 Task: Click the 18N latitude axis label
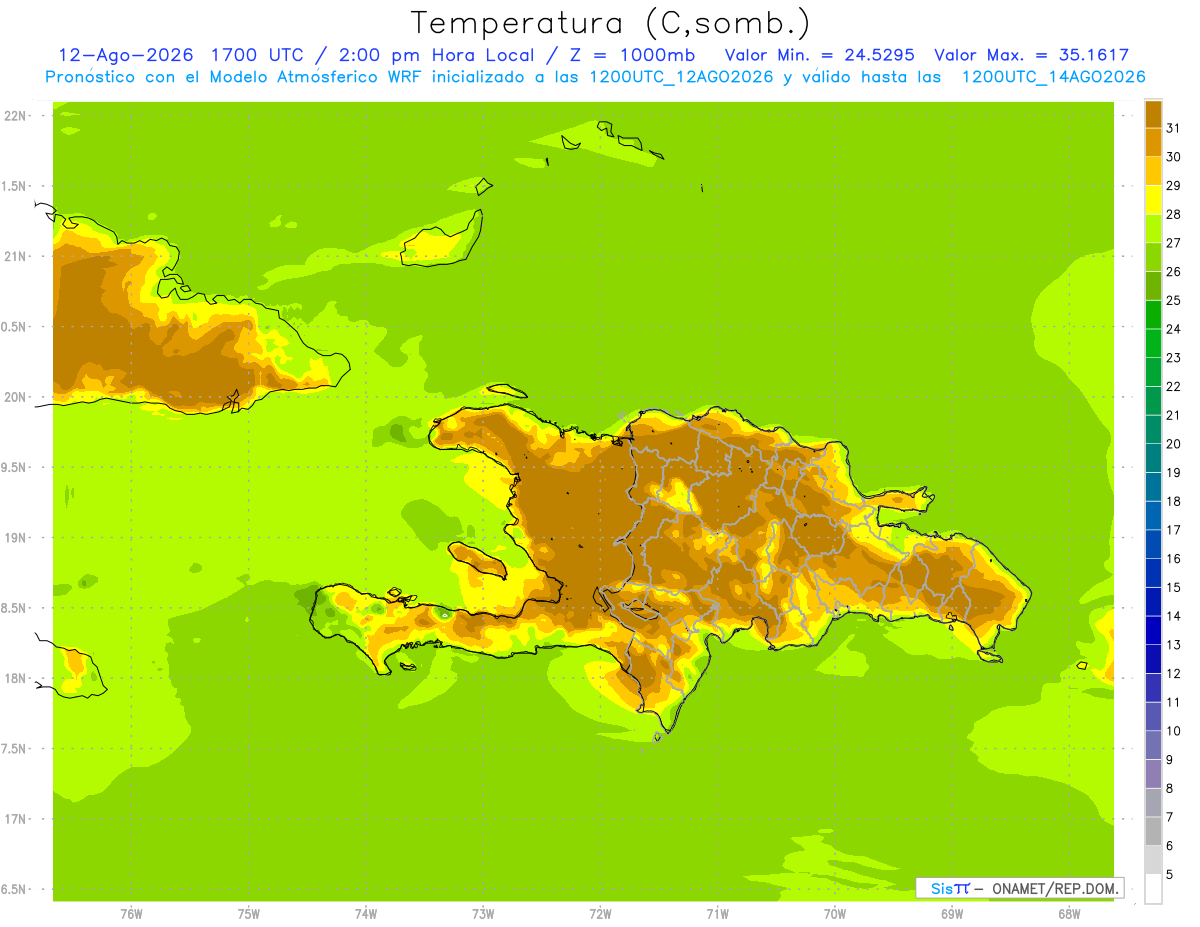(x=15, y=678)
